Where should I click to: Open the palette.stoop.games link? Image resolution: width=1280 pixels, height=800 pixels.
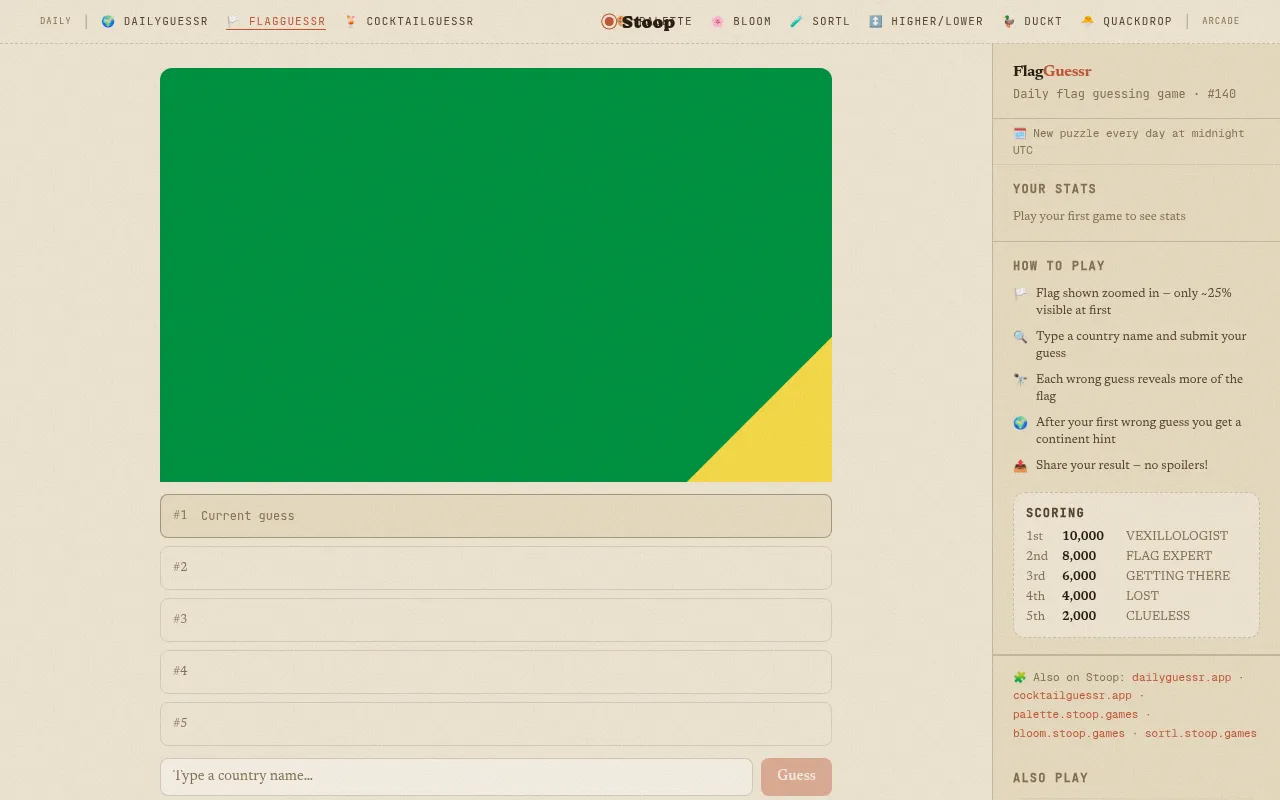(1075, 715)
